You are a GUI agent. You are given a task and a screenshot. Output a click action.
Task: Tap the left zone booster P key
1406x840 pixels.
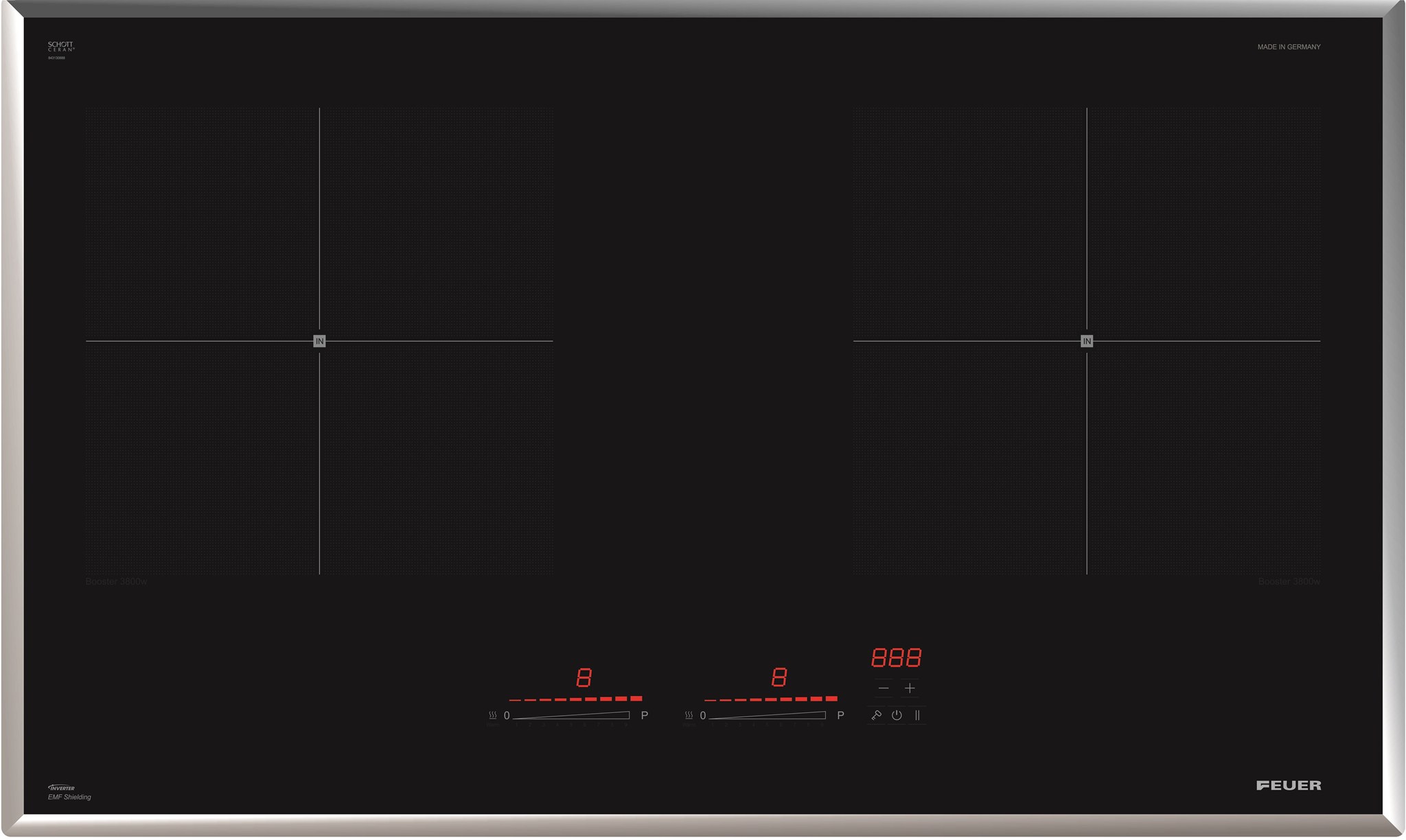[x=644, y=715]
